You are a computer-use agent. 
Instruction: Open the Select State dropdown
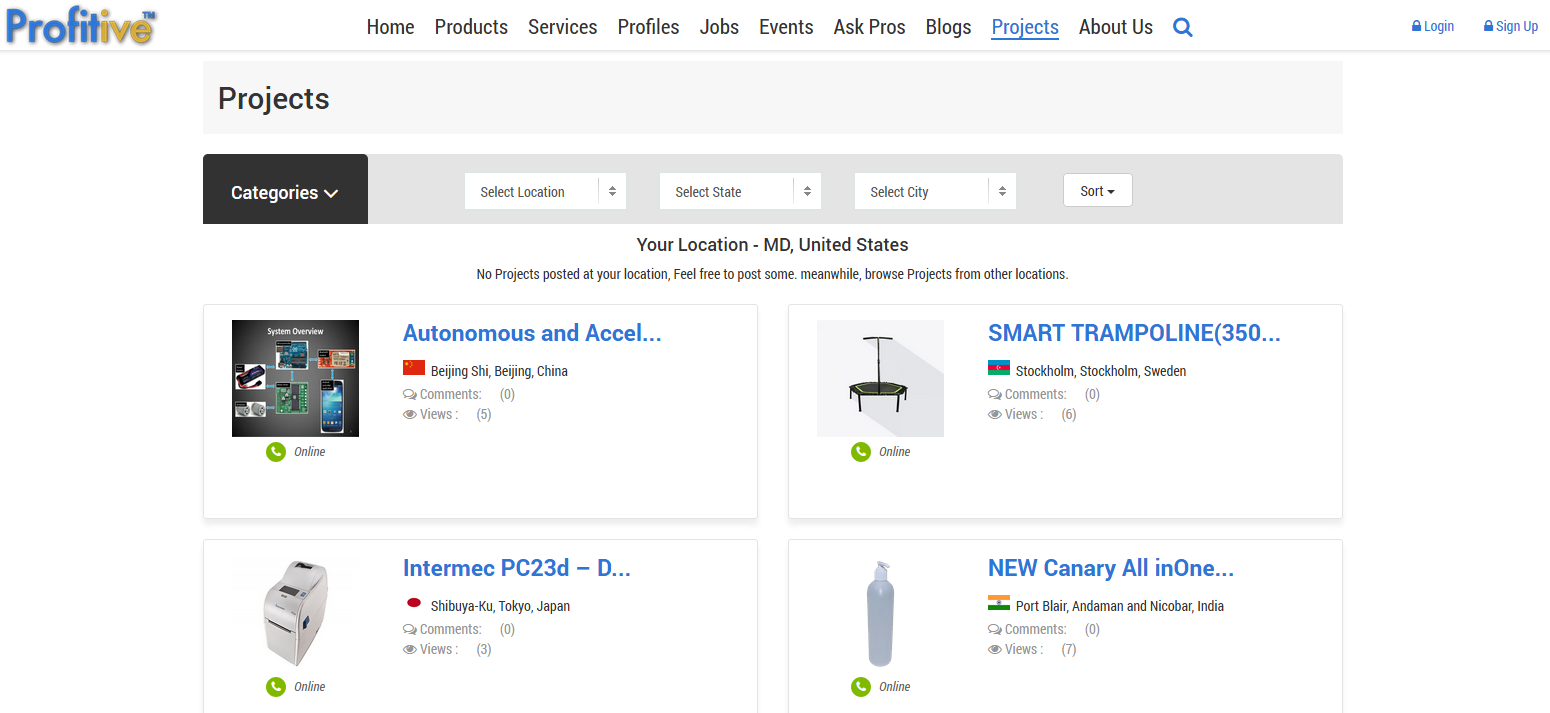[740, 191]
